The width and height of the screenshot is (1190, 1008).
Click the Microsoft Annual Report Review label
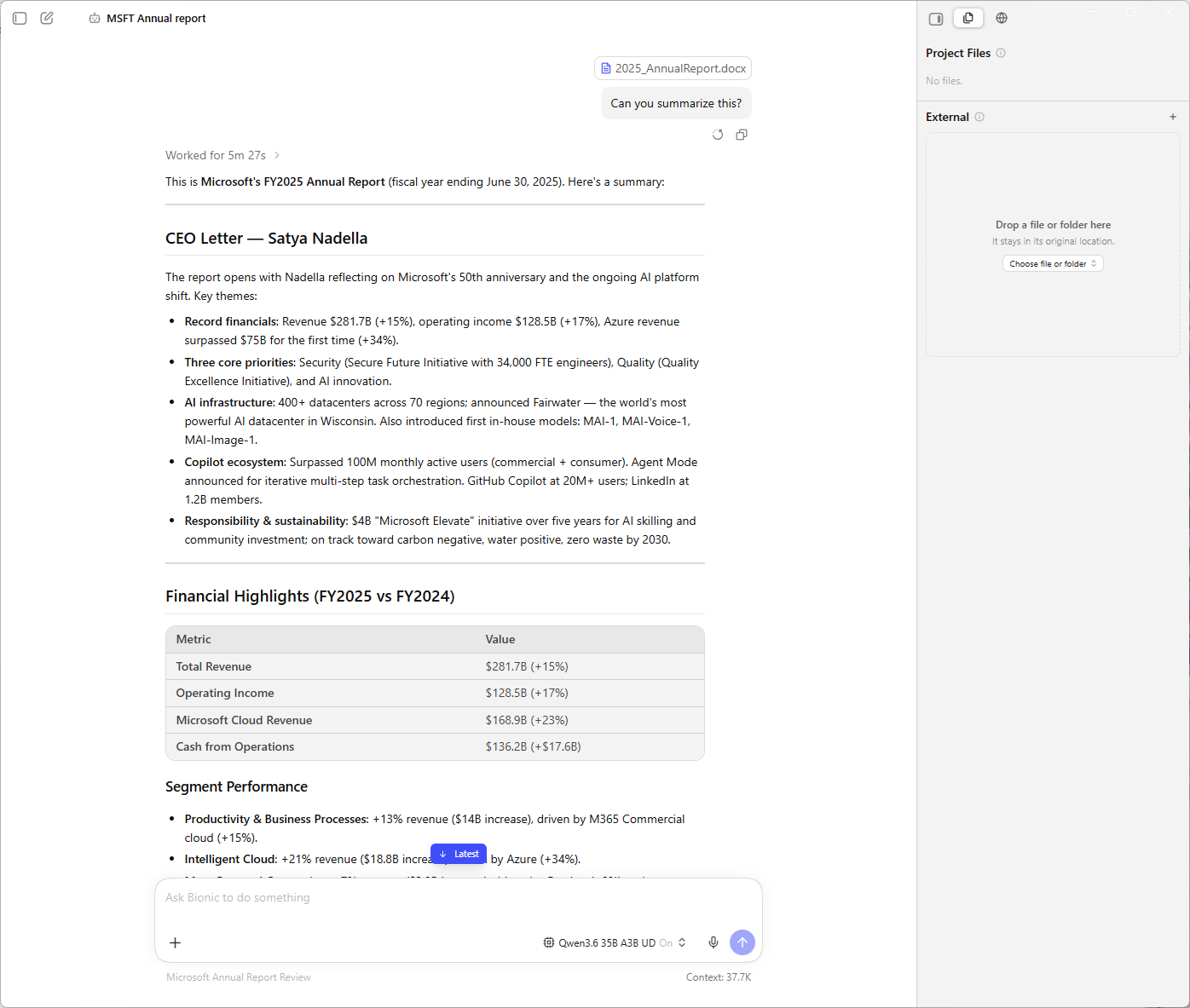239,977
